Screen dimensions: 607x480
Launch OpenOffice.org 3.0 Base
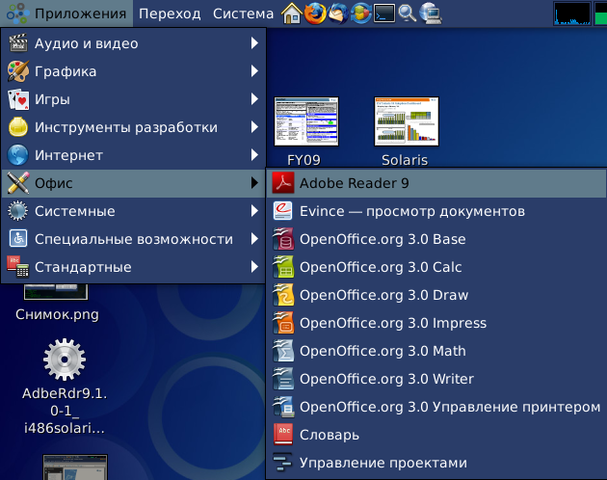coord(436,239)
